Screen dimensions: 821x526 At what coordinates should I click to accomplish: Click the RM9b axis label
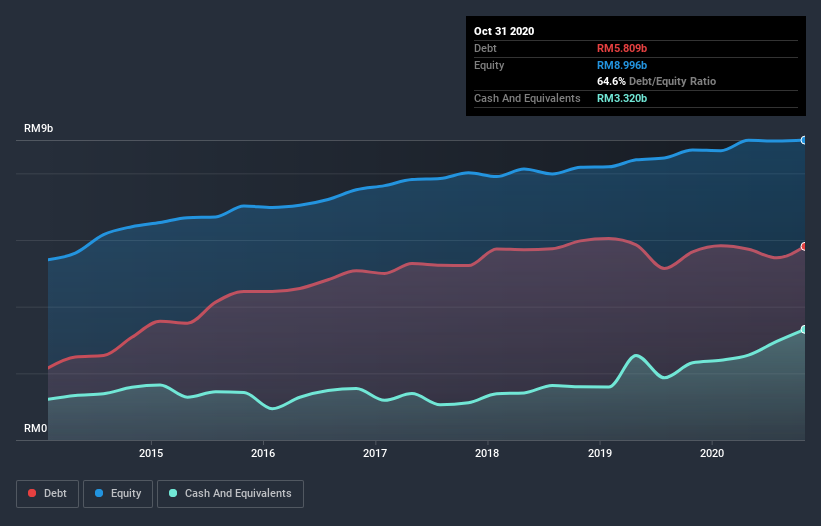click(x=38, y=128)
